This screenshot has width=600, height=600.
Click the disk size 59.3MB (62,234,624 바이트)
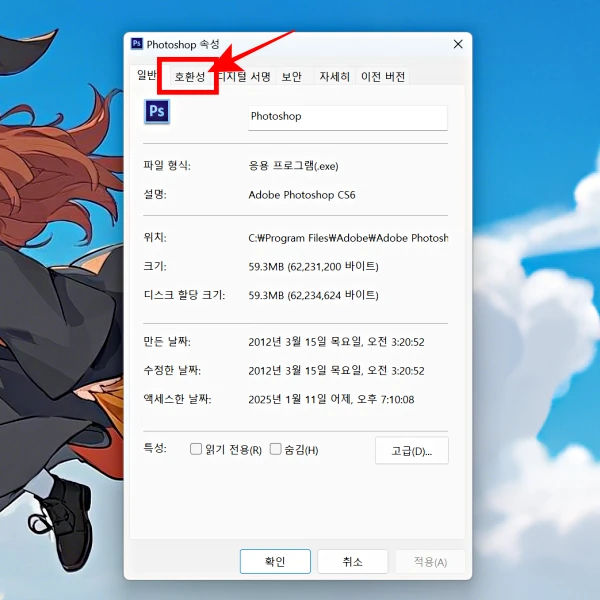tap(313, 295)
